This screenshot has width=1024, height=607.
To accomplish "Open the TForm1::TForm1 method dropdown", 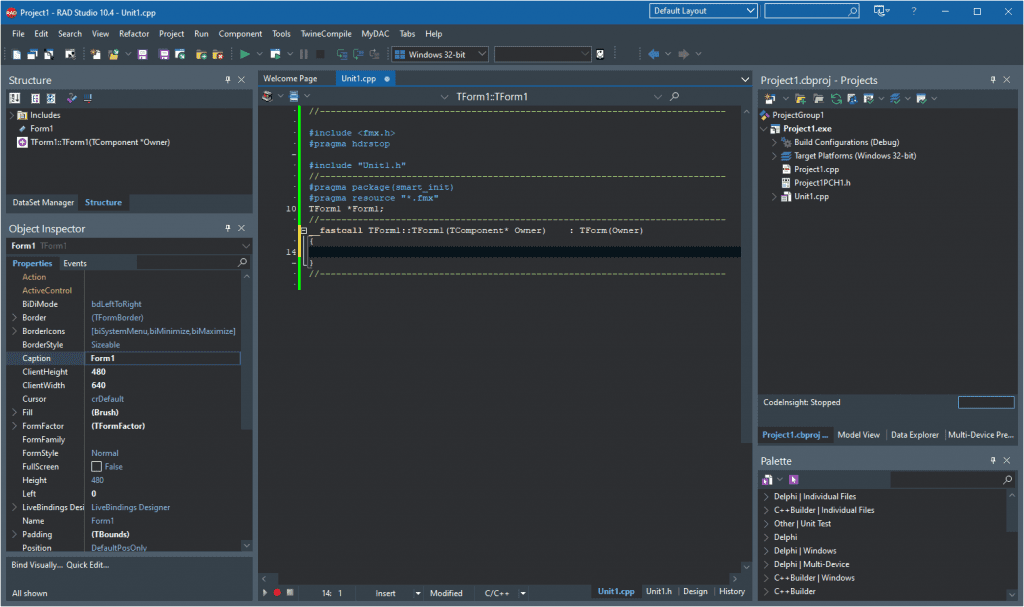I will (658, 97).
